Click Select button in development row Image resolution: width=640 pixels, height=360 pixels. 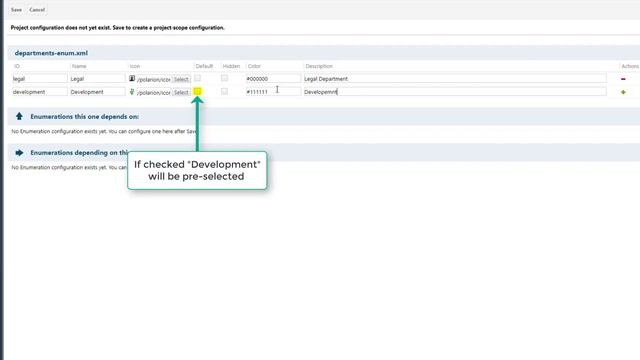pyautogui.click(x=181, y=92)
